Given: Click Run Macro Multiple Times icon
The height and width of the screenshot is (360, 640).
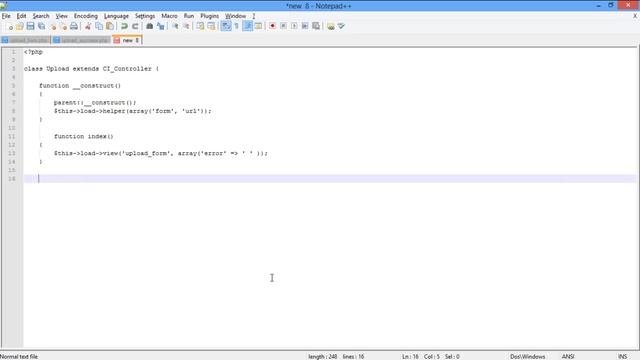Looking at the screenshot, I should pos(305,26).
